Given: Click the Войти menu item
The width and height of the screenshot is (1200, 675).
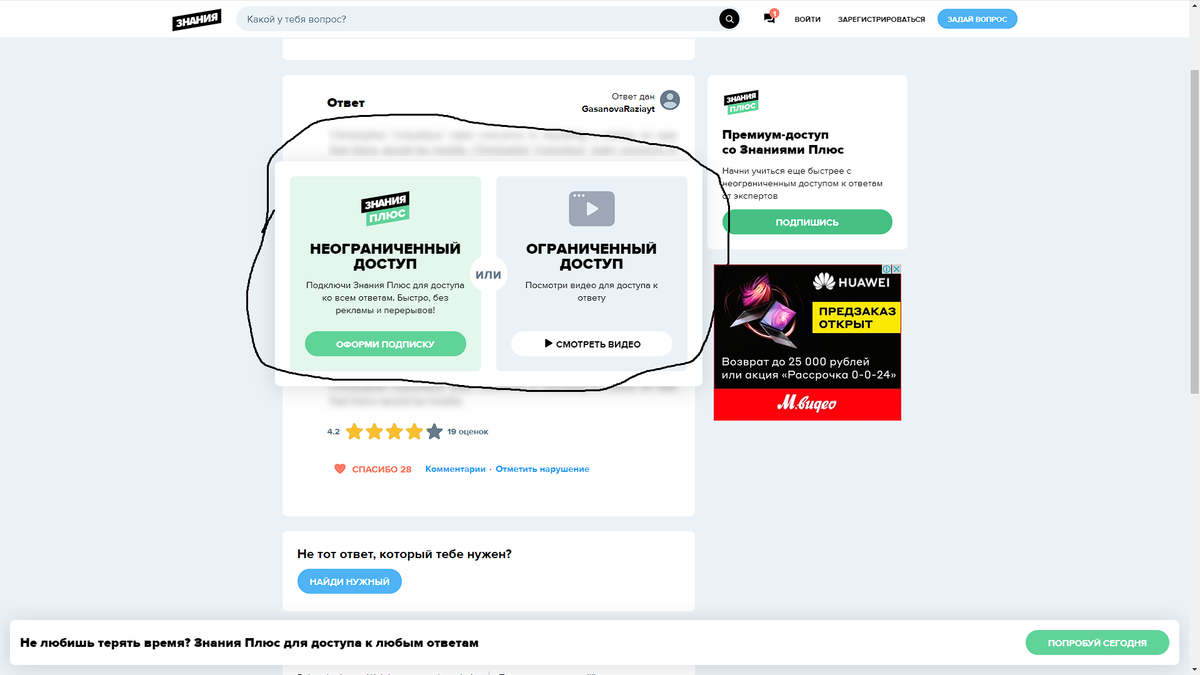Looking at the screenshot, I should [x=808, y=19].
